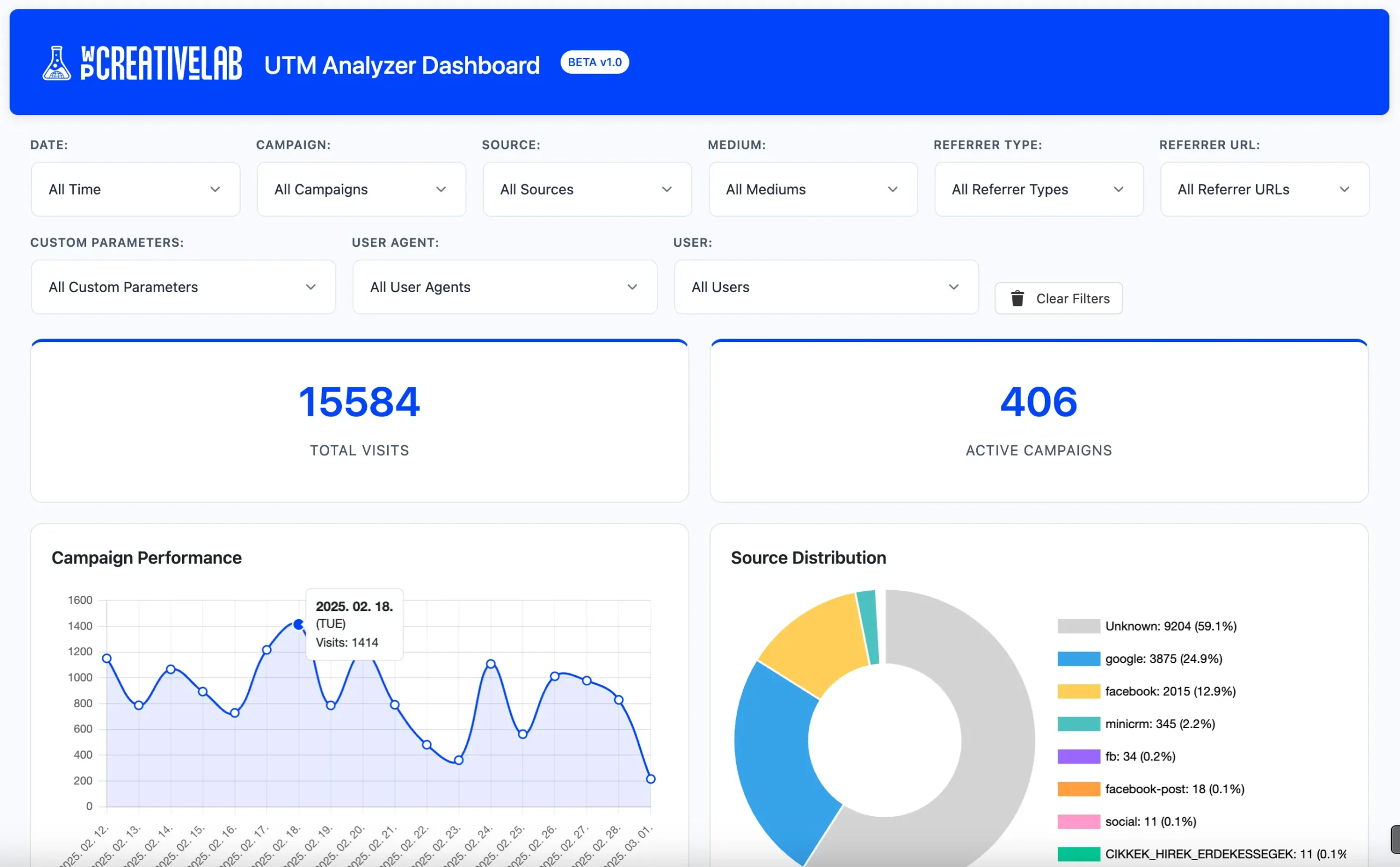Open the All User Agents dropdown
This screenshot has height=867, width=1400.
tap(505, 287)
